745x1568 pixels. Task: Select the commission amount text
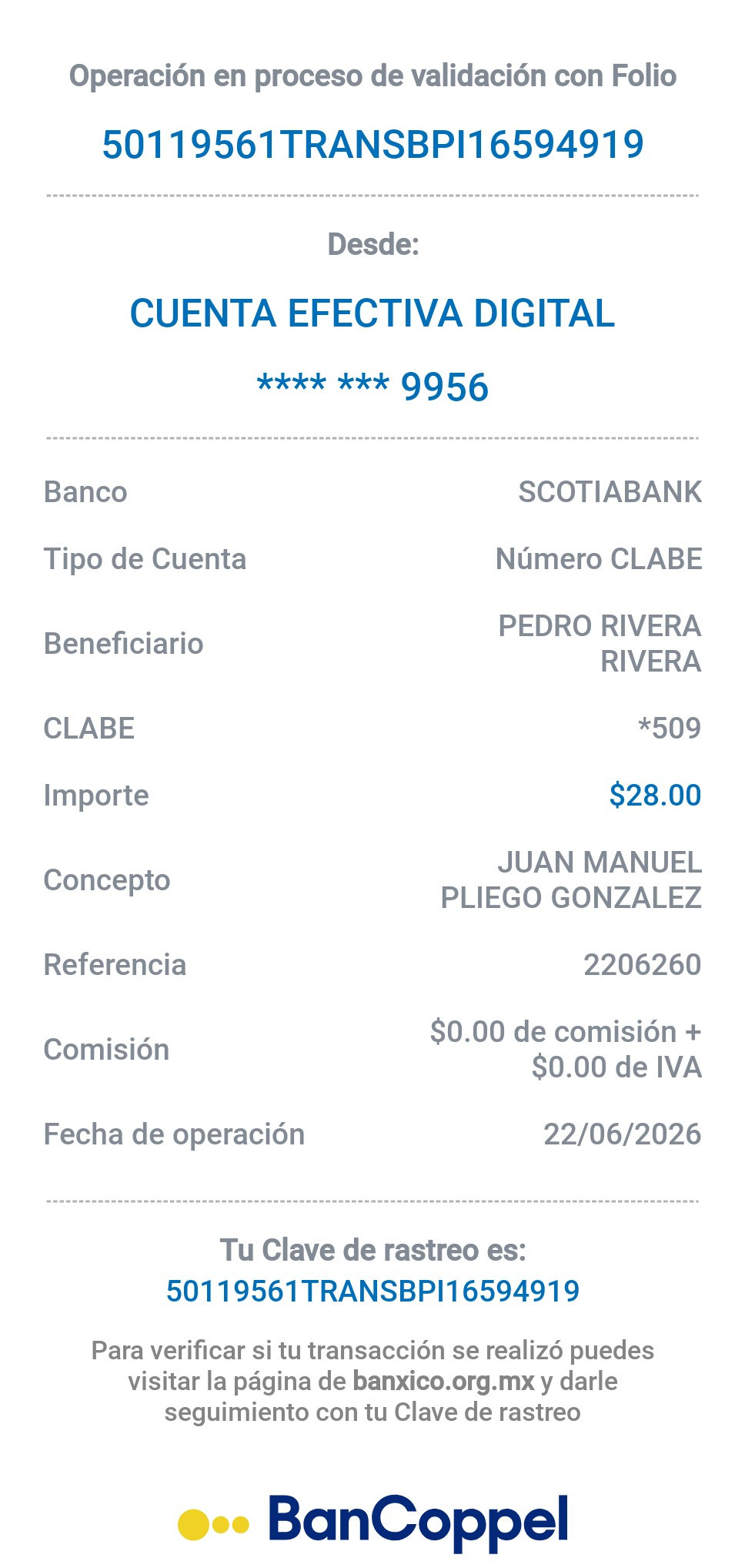566,1049
